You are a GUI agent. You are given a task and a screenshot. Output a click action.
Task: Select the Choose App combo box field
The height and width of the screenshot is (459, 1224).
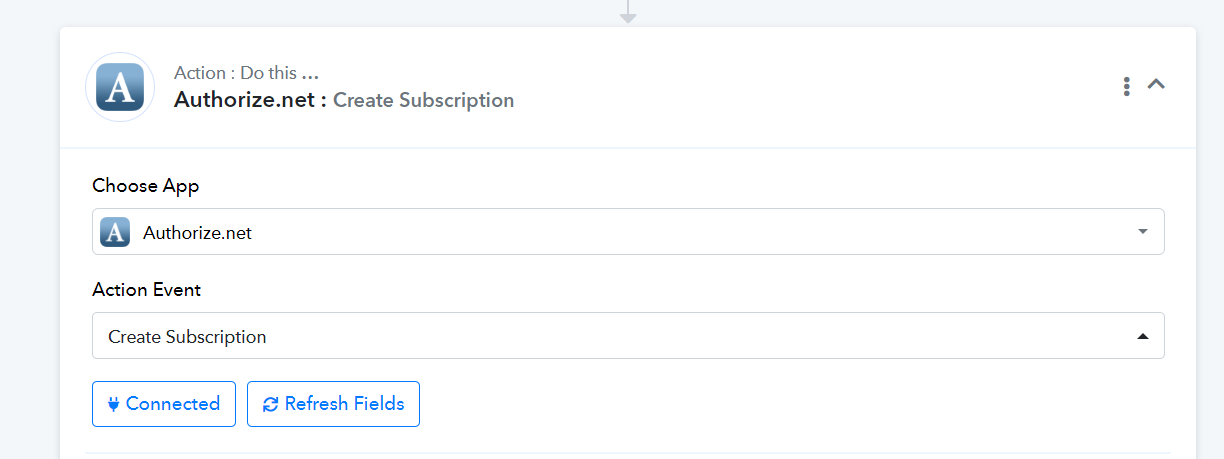(x=628, y=232)
